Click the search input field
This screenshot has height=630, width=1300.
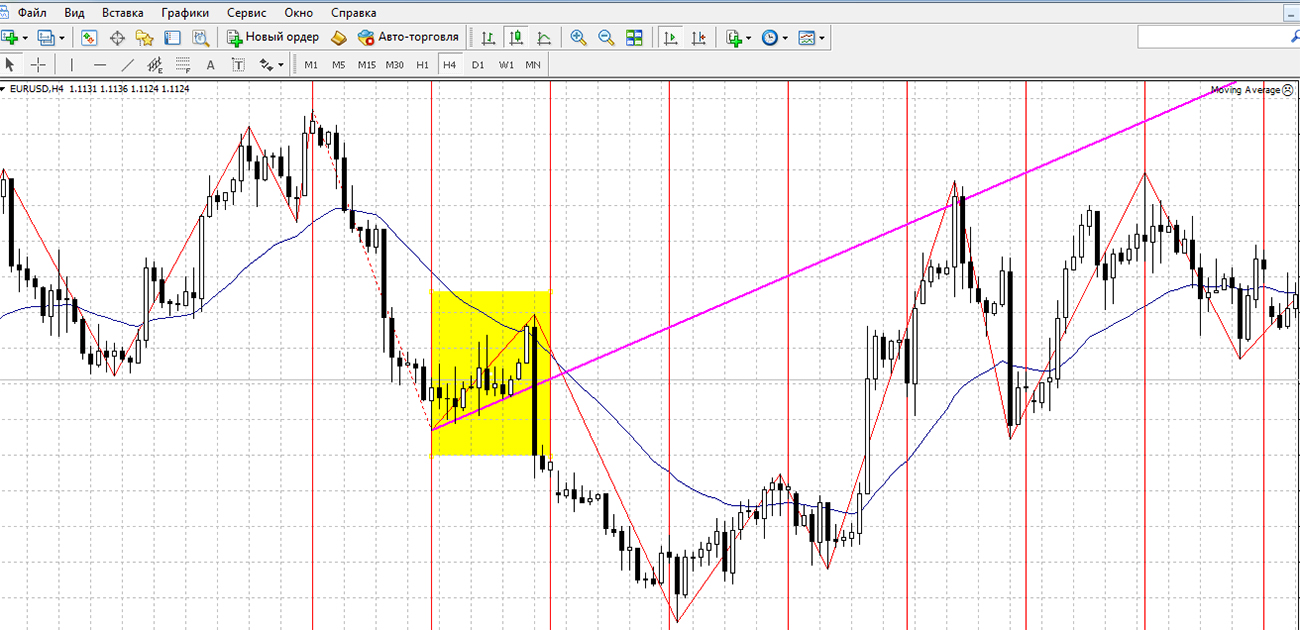click(x=1210, y=38)
